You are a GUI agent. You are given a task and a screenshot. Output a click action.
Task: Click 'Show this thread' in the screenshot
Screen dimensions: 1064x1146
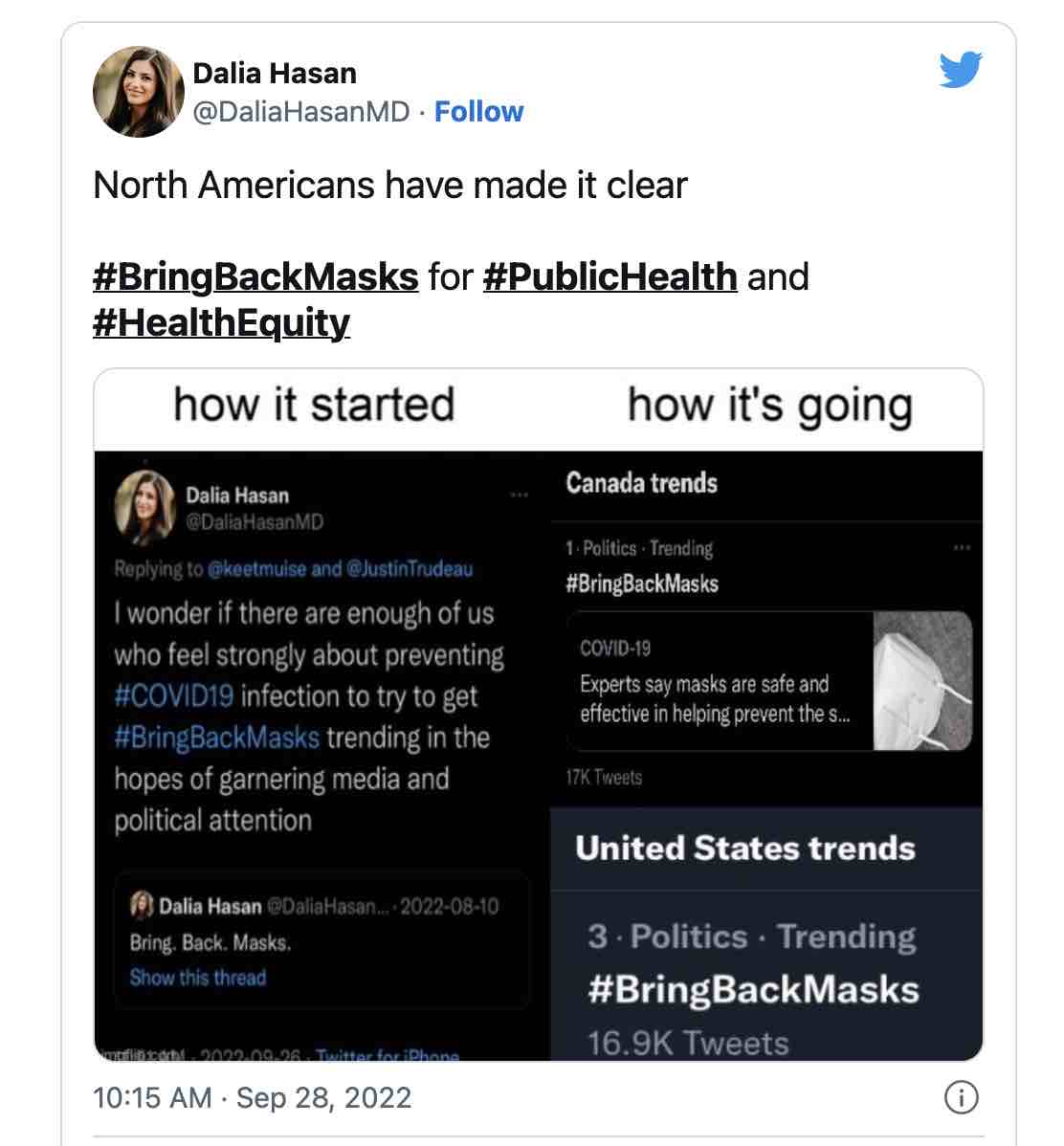point(198,978)
